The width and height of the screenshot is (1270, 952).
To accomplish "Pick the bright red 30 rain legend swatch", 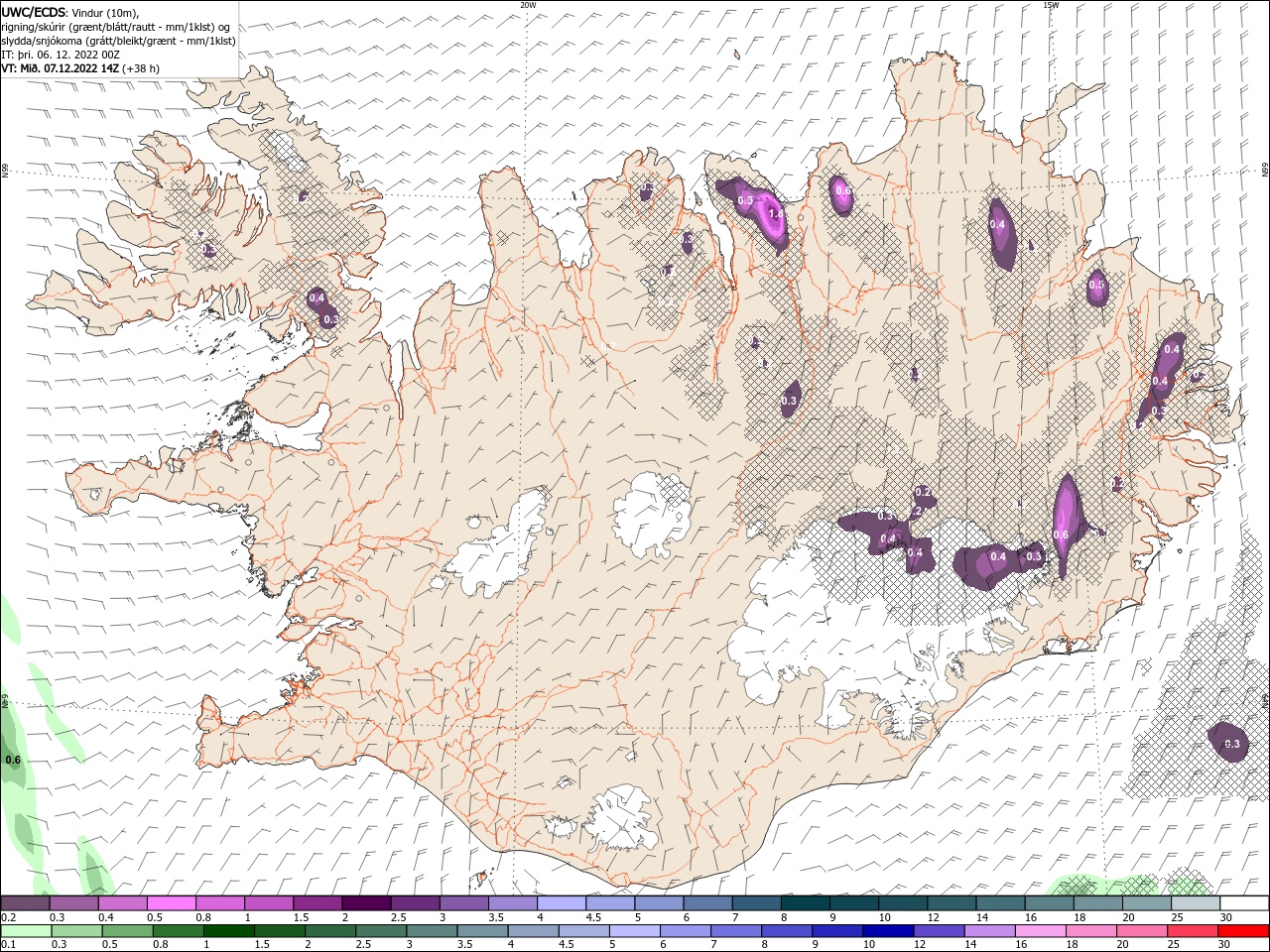I will (x=1243, y=931).
